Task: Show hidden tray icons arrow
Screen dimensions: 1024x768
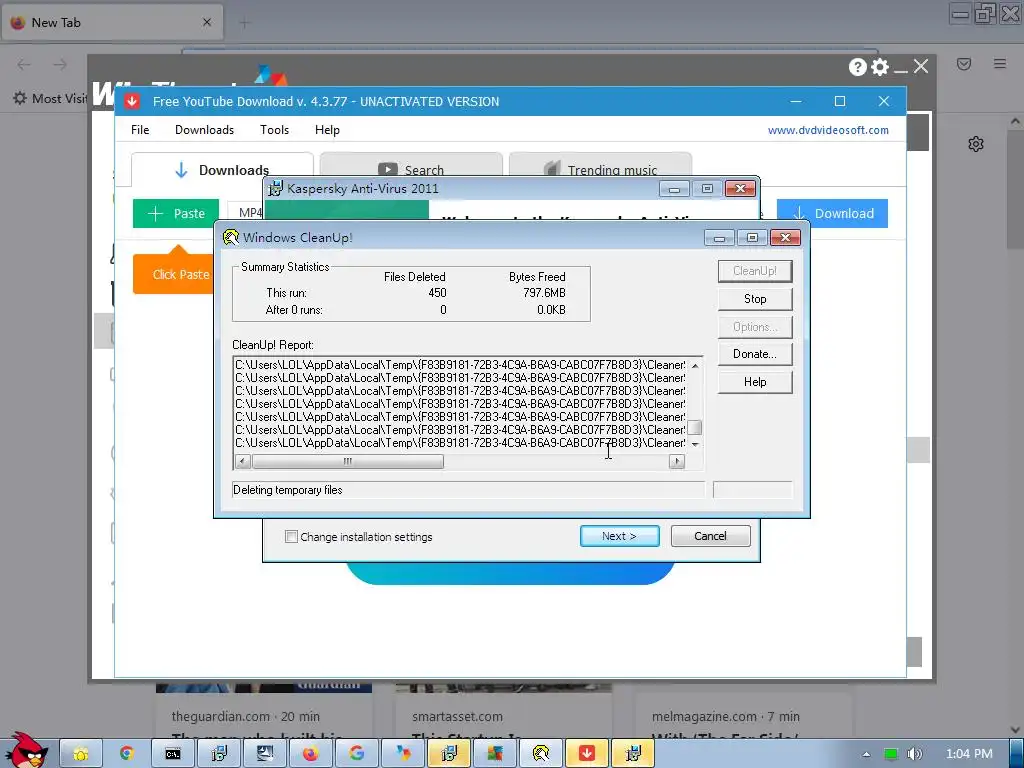Action: pos(866,754)
